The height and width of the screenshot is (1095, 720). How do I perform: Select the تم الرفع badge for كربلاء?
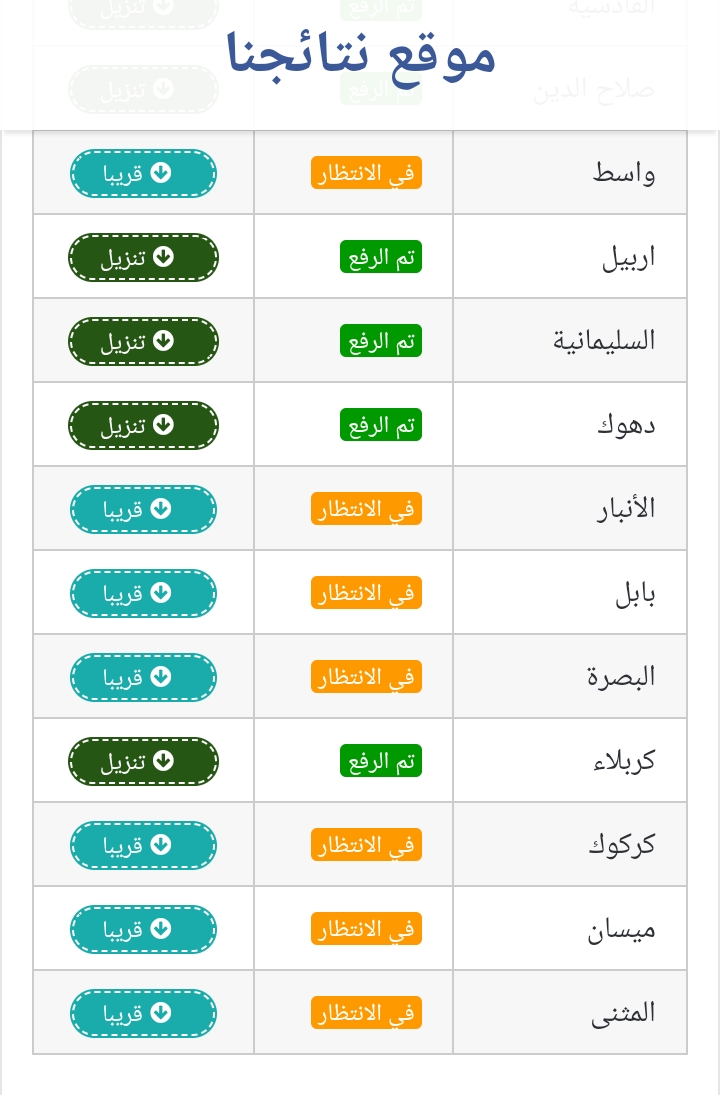pos(381,760)
